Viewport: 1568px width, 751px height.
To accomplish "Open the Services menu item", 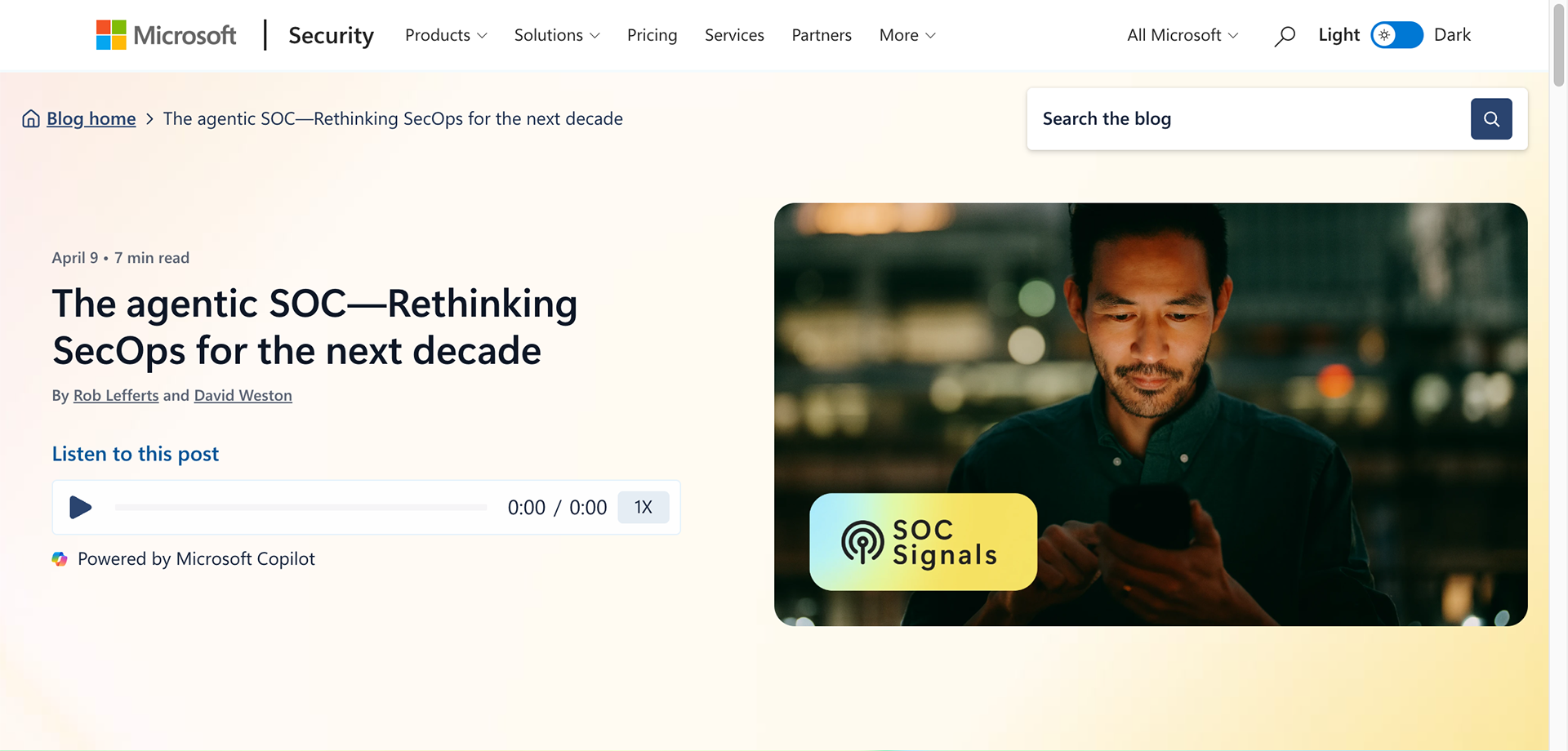I will (x=734, y=35).
